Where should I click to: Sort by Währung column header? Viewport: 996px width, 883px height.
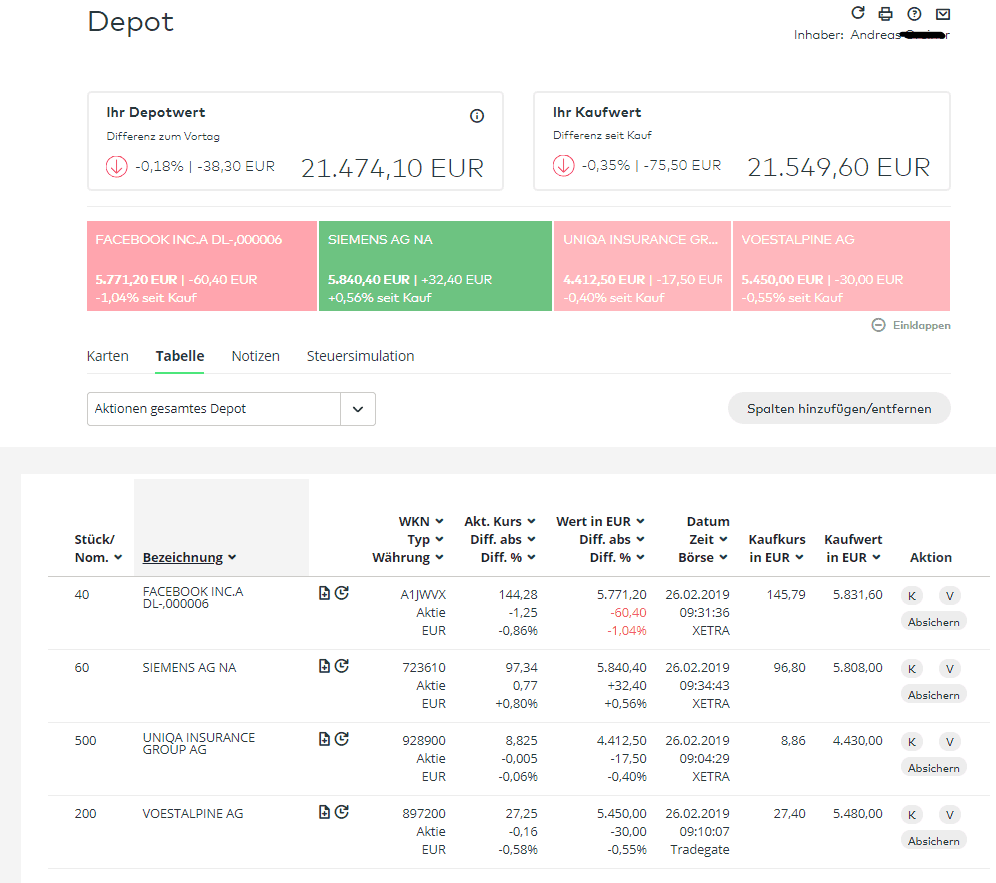pyautogui.click(x=408, y=557)
